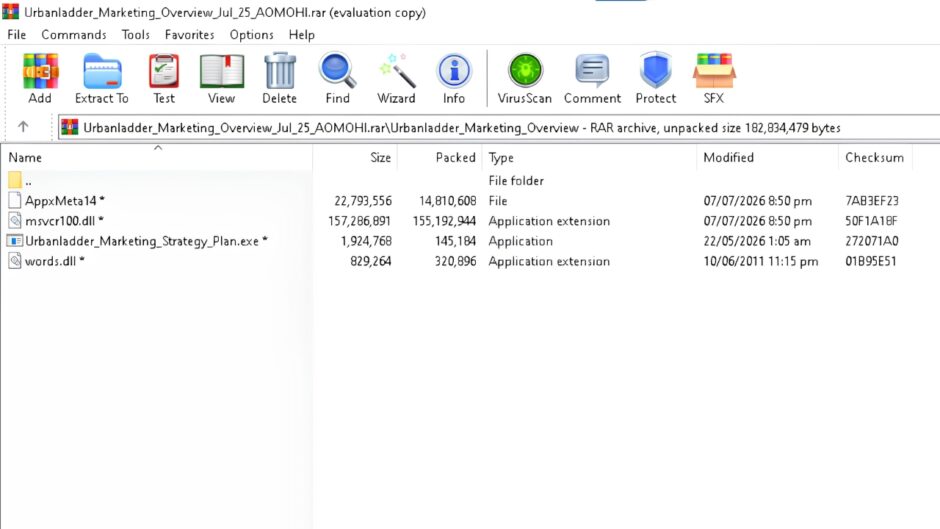Select the parent folder icon row
Image resolution: width=940 pixels, height=529 pixels.
tap(15, 180)
